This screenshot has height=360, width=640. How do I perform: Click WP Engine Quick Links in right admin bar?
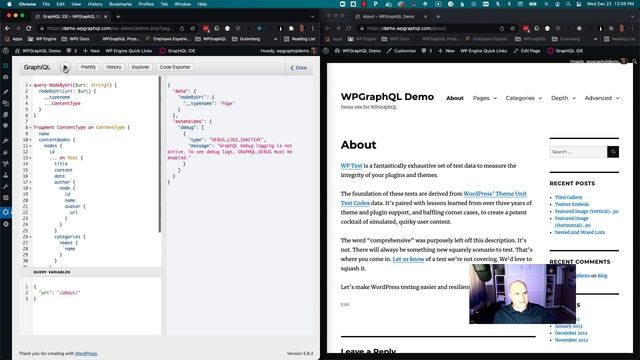(483, 51)
